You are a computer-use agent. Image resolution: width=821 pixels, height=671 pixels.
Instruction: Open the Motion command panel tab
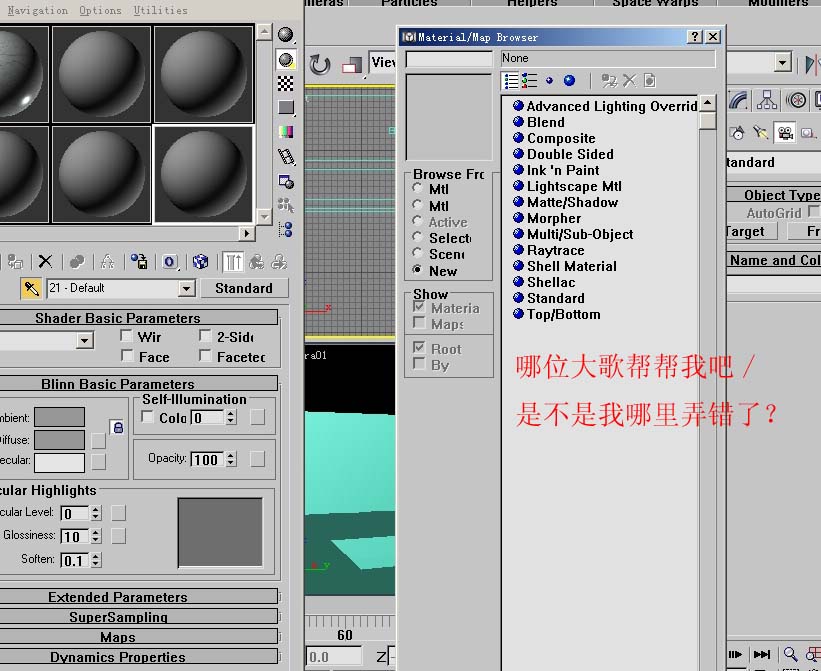click(x=796, y=100)
